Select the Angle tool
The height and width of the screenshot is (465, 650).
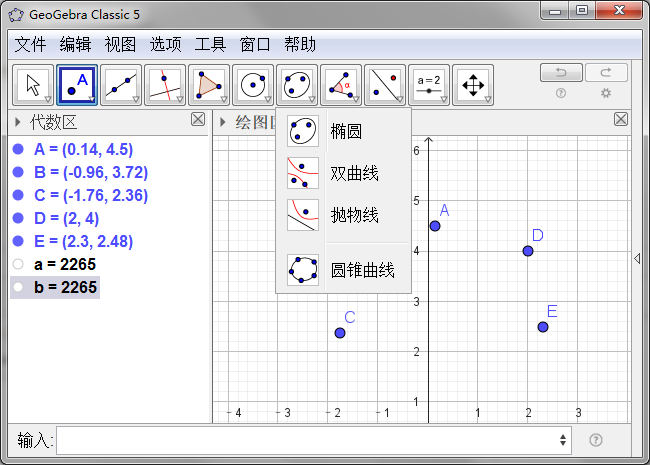pos(340,85)
